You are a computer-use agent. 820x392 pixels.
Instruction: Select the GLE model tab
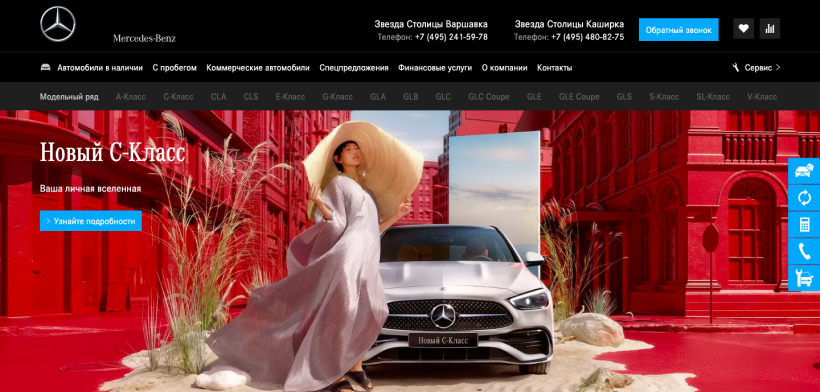534,97
